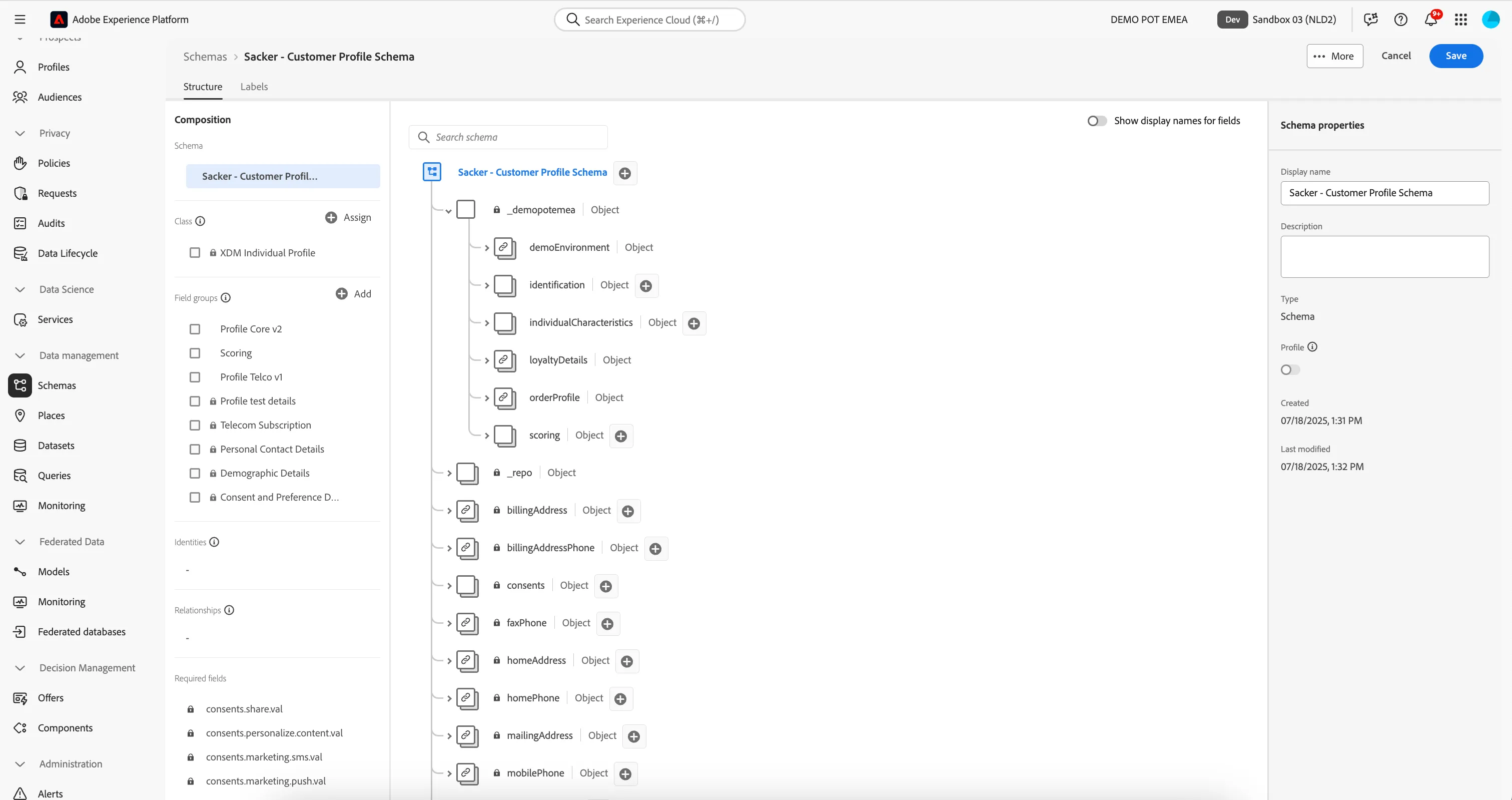Open the More actions menu
The image size is (1512, 800).
click(x=1335, y=57)
